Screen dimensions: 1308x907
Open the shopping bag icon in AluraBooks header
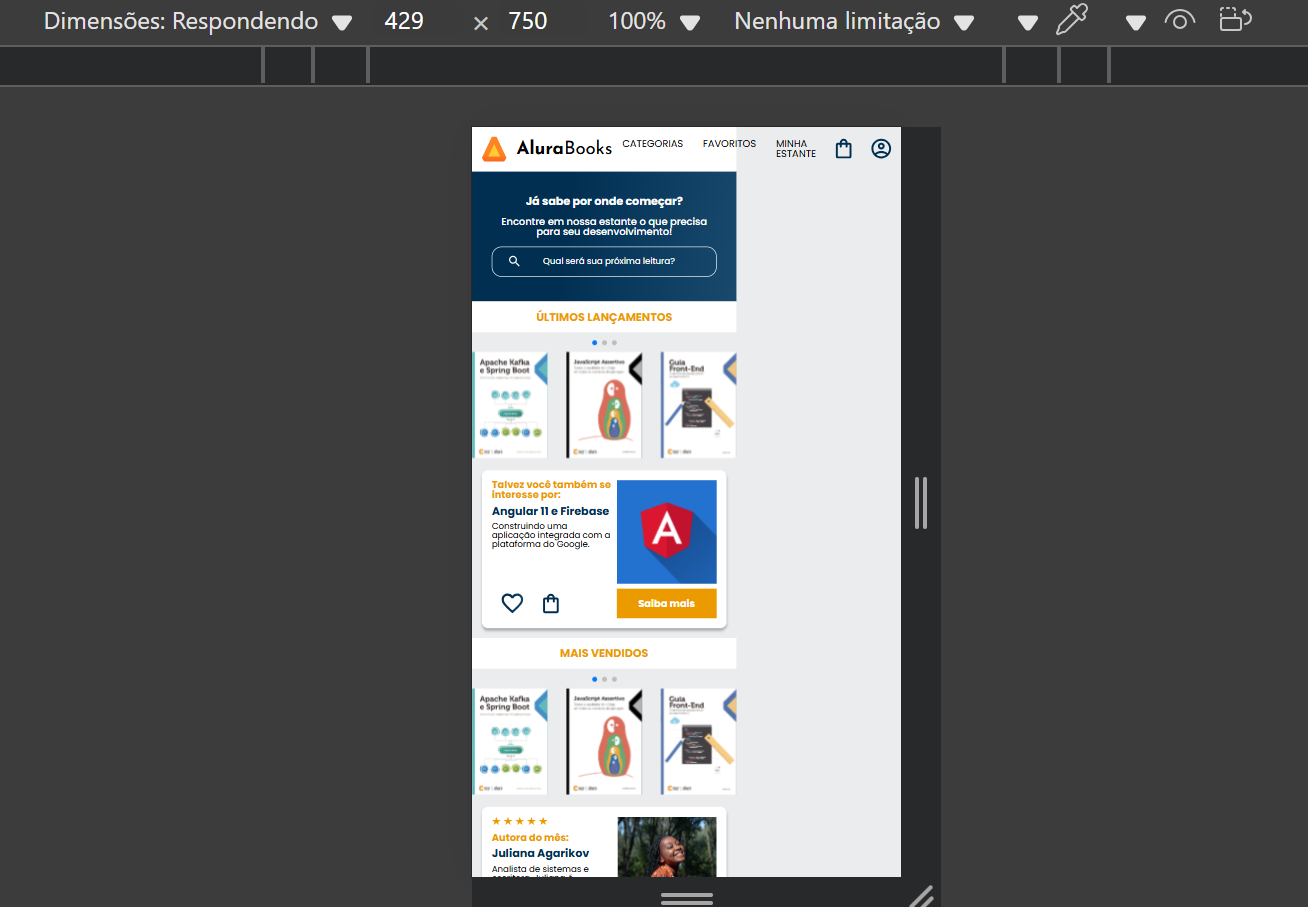[843, 149]
